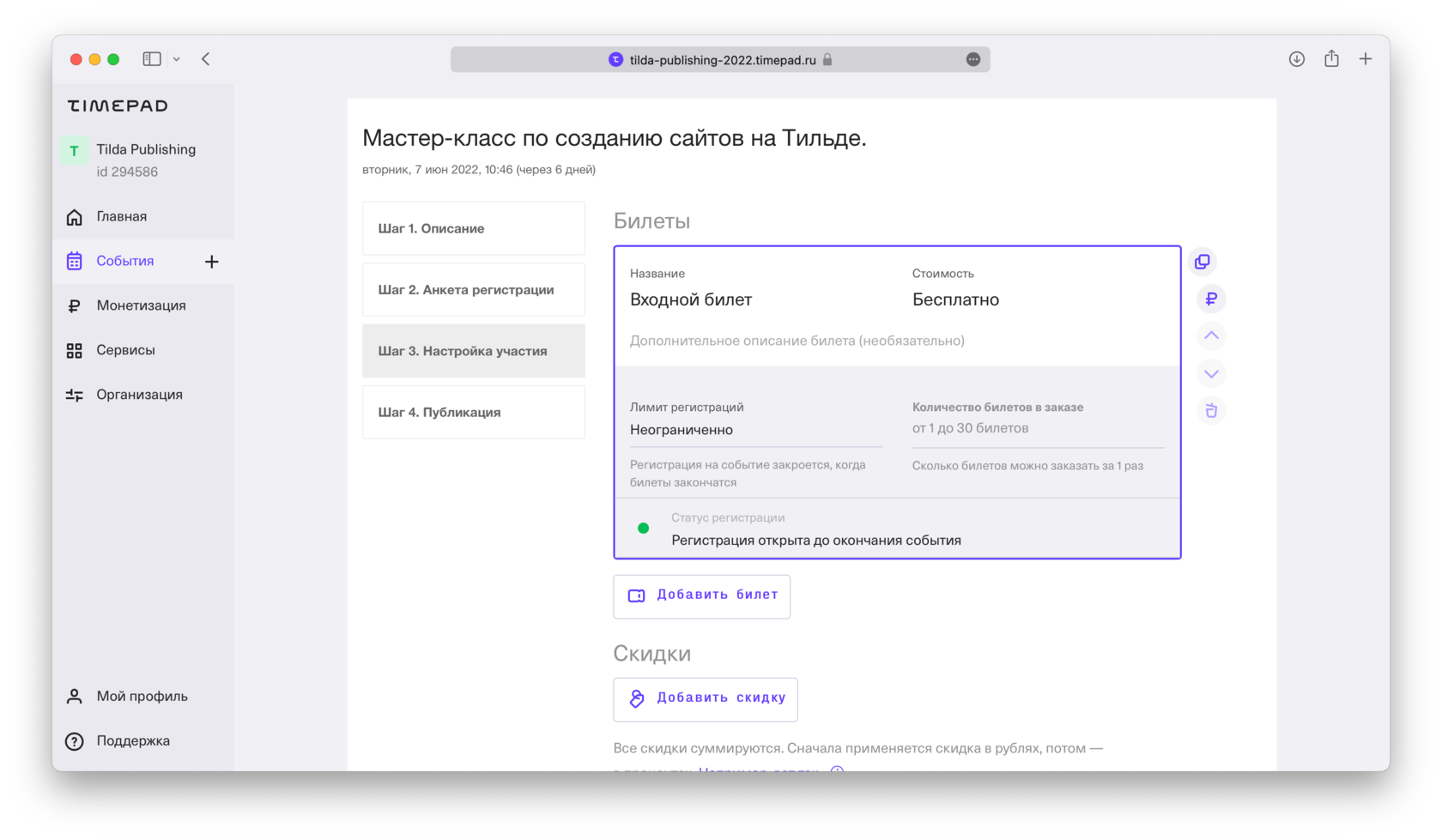Open sidebar dropdown chevron in Safari toolbar
The height and width of the screenshot is (840, 1442).
click(177, 59)
